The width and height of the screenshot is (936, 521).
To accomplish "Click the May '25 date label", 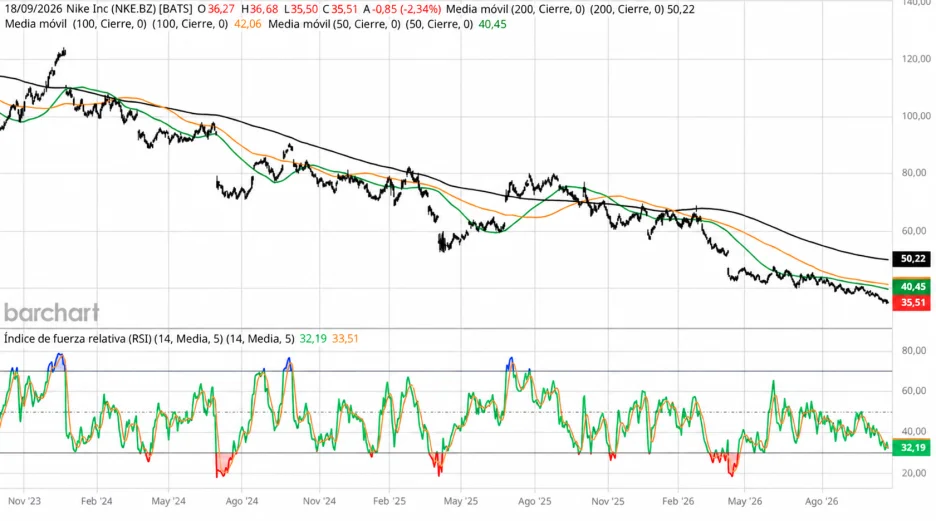I will tap(461, 501).
